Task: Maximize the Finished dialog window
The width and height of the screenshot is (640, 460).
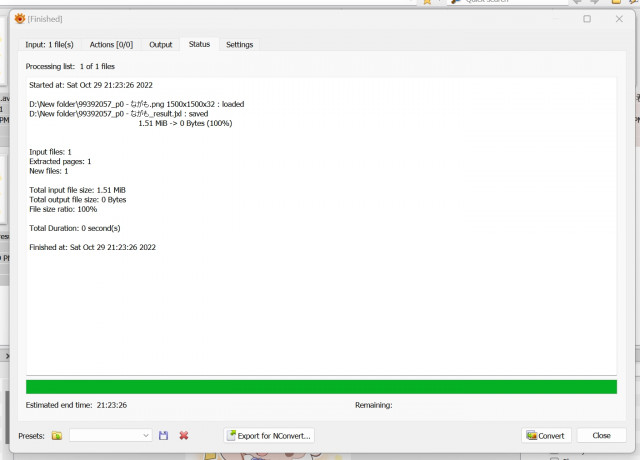Action: tap(587, 19)
